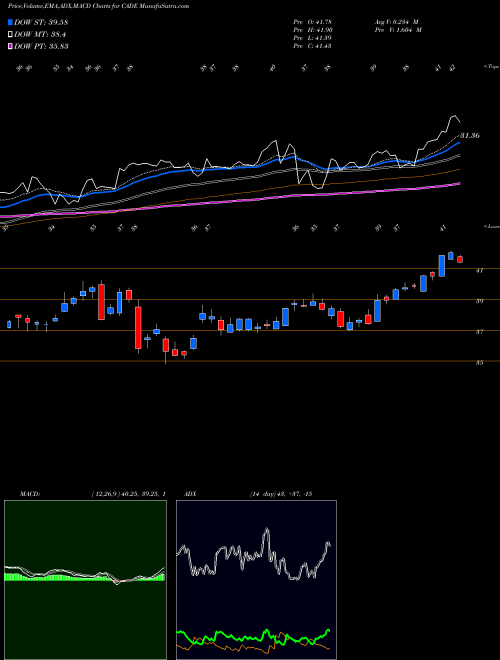The image size is (500, 660).
Task: Click the 37 price axis label
Action: (x=479, y=332)
